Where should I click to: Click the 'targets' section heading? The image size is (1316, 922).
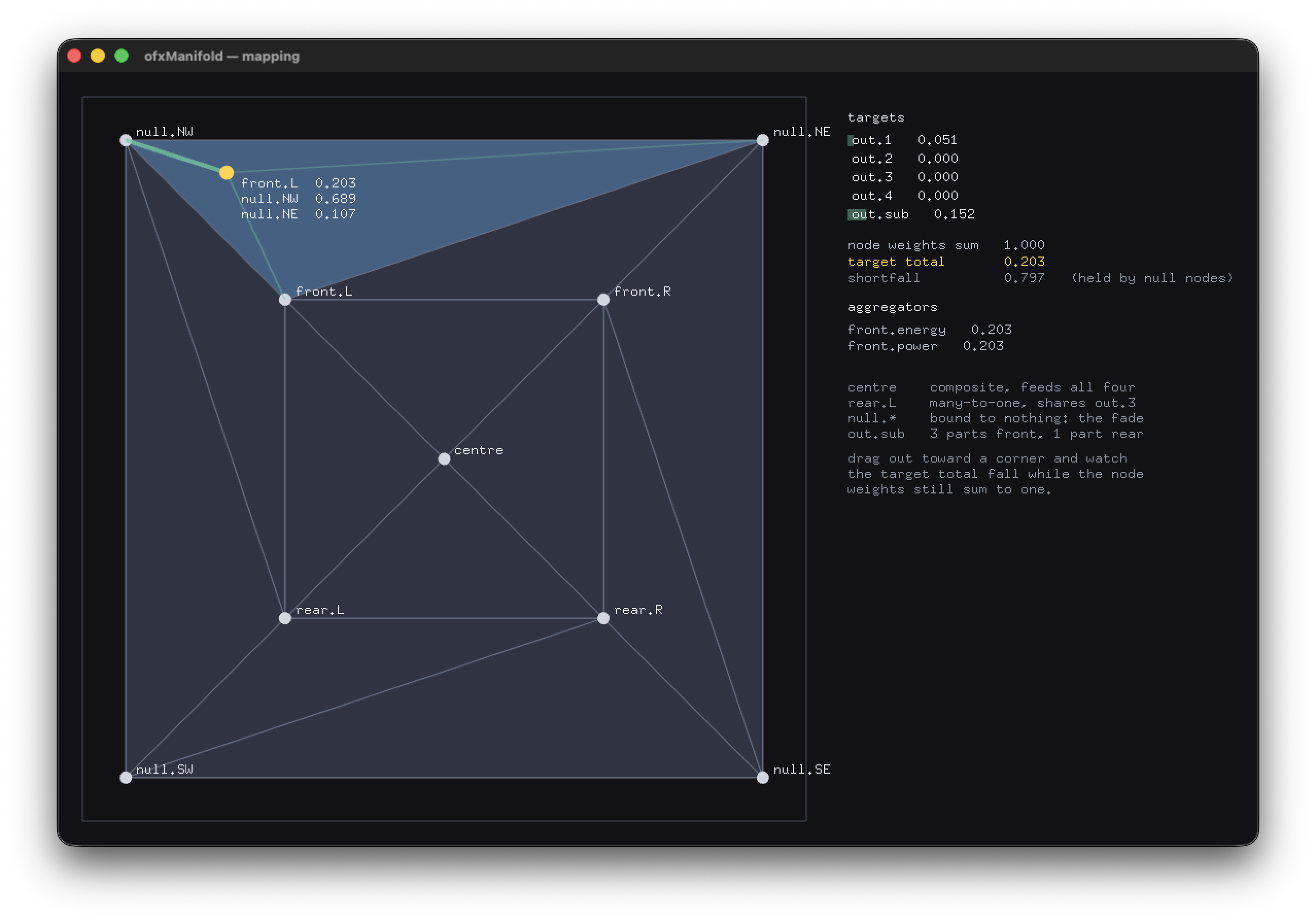pyautogui.click(x=875, y=118)
